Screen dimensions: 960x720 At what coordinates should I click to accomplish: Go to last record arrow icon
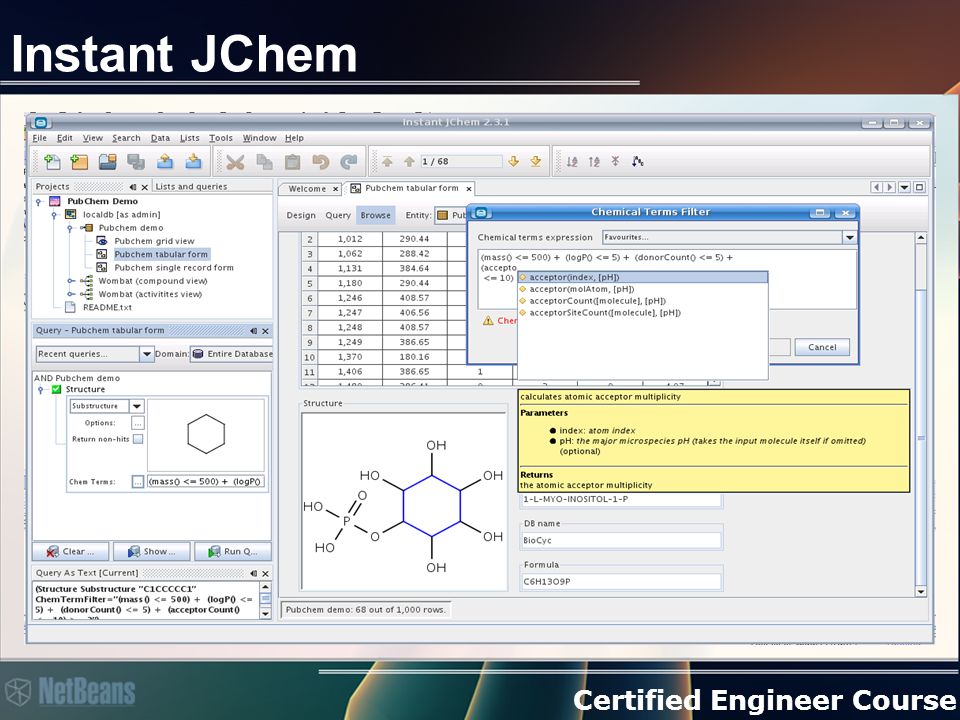(x=536, y=162)
